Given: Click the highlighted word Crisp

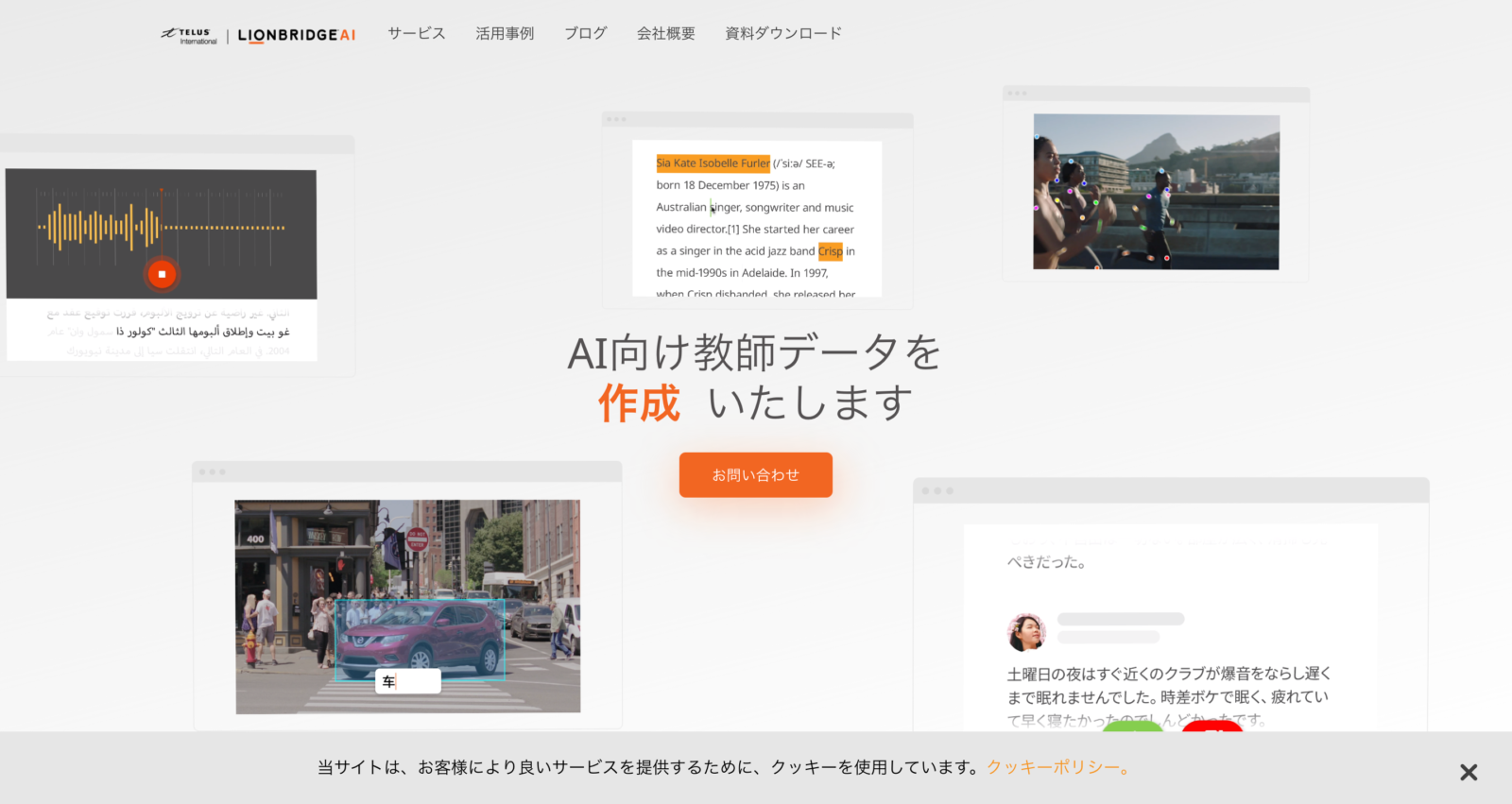Looking at the screenshot, I should pos(830,251).
